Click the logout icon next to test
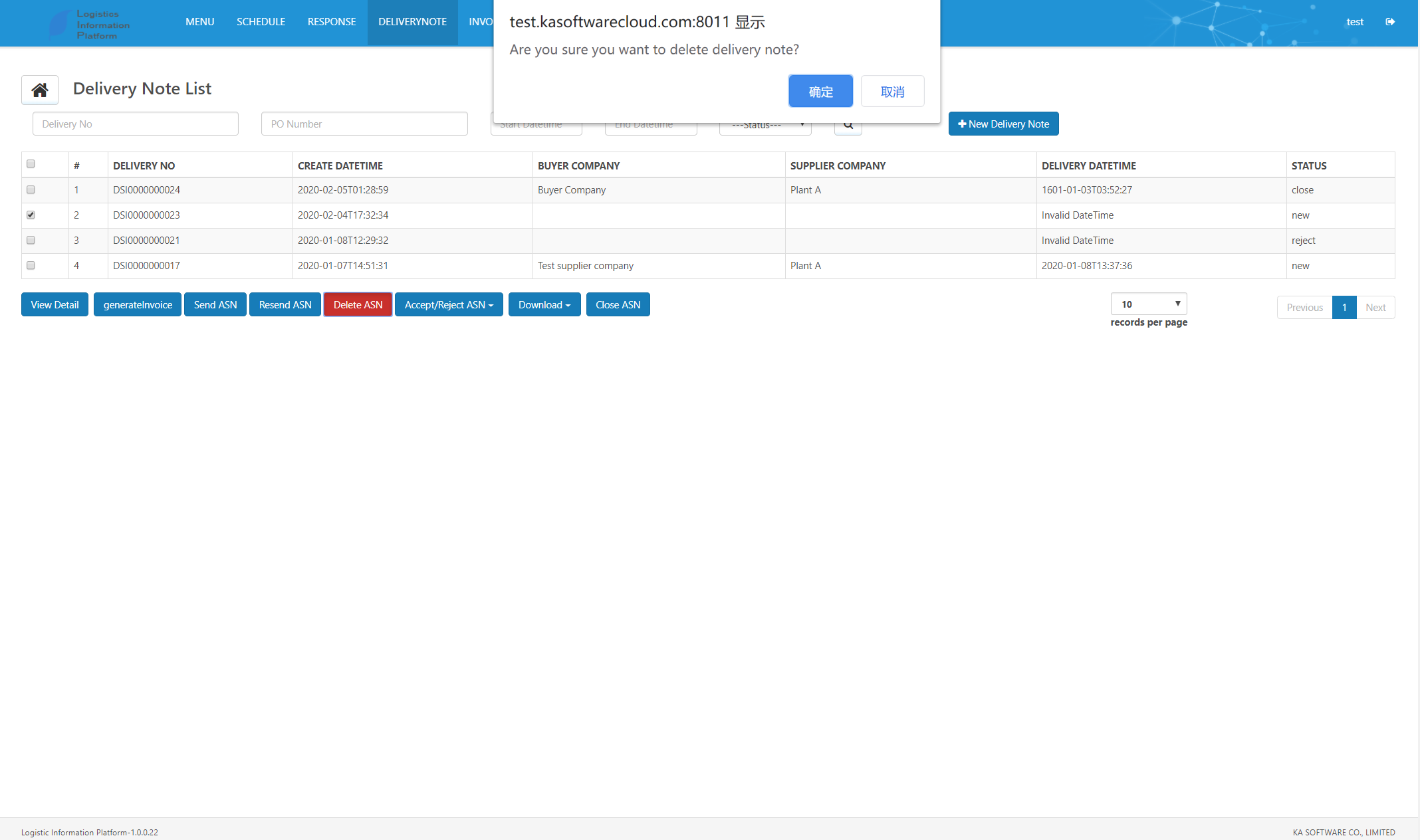Screen dimensions: 1420x840 [x=1390, y=22]
